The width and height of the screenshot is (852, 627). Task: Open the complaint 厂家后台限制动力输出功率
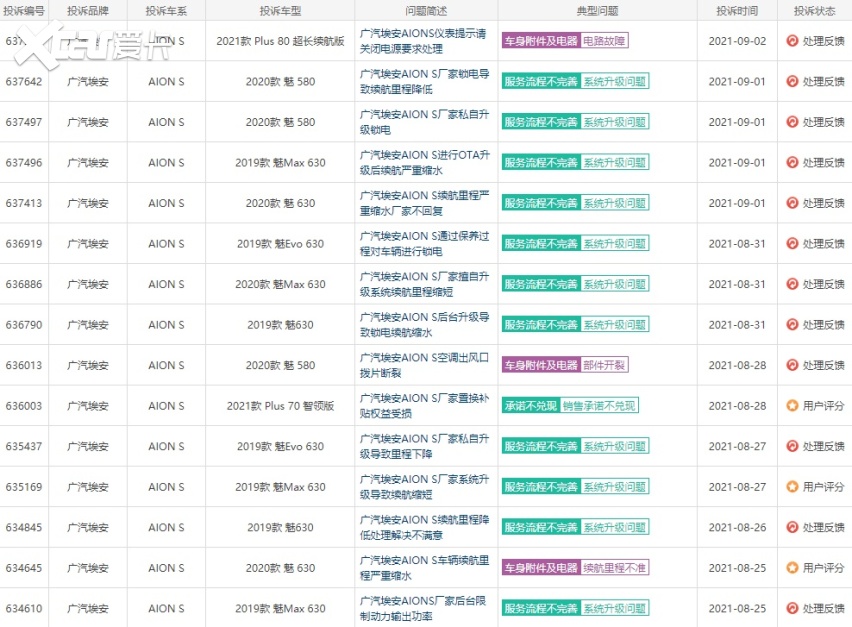423,609
